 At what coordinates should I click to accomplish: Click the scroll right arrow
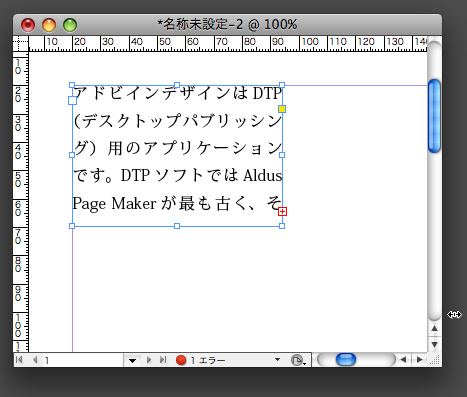tap(420, 360)
